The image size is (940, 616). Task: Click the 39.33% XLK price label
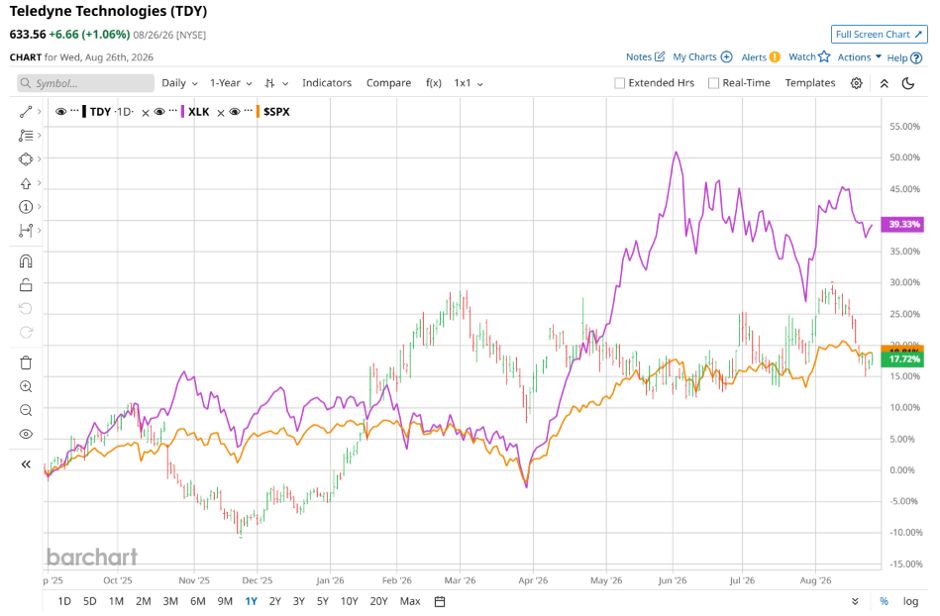point(902,225)
